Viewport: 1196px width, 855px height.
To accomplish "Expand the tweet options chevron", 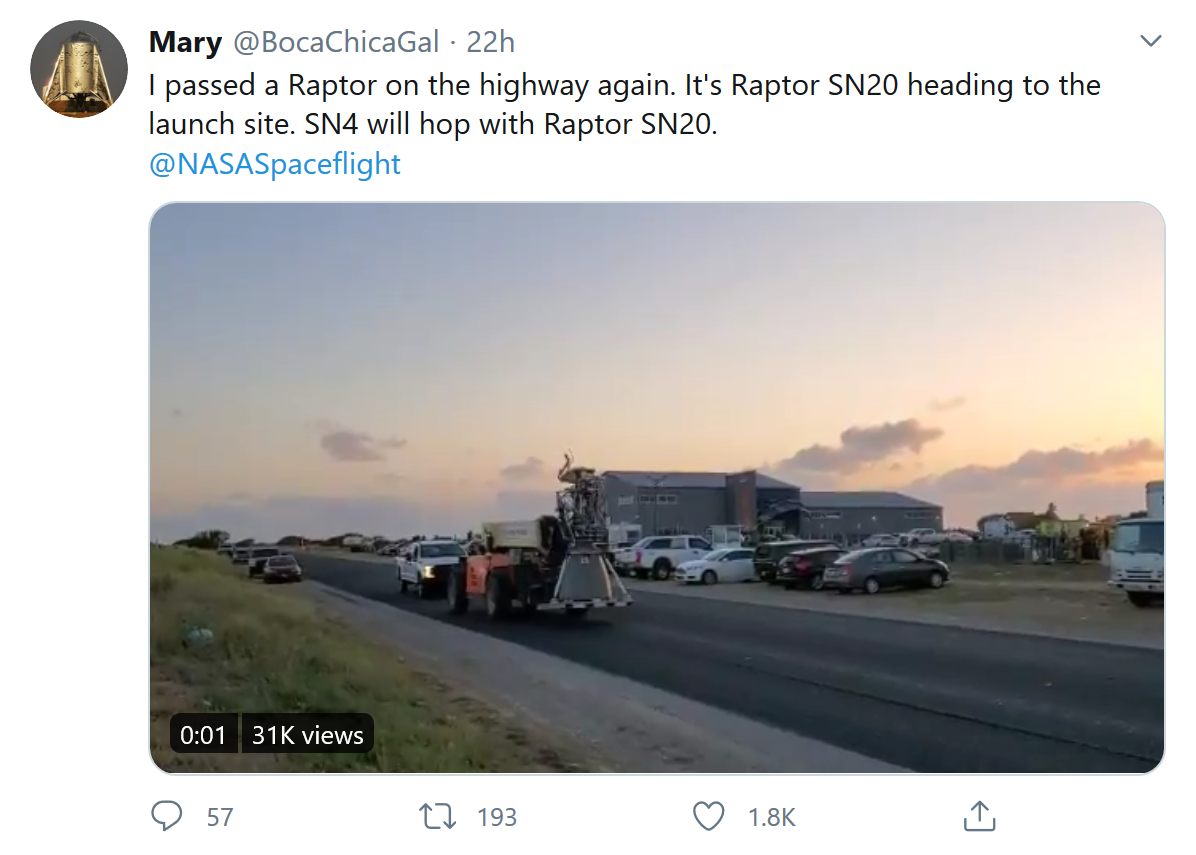I will 1151,41.
